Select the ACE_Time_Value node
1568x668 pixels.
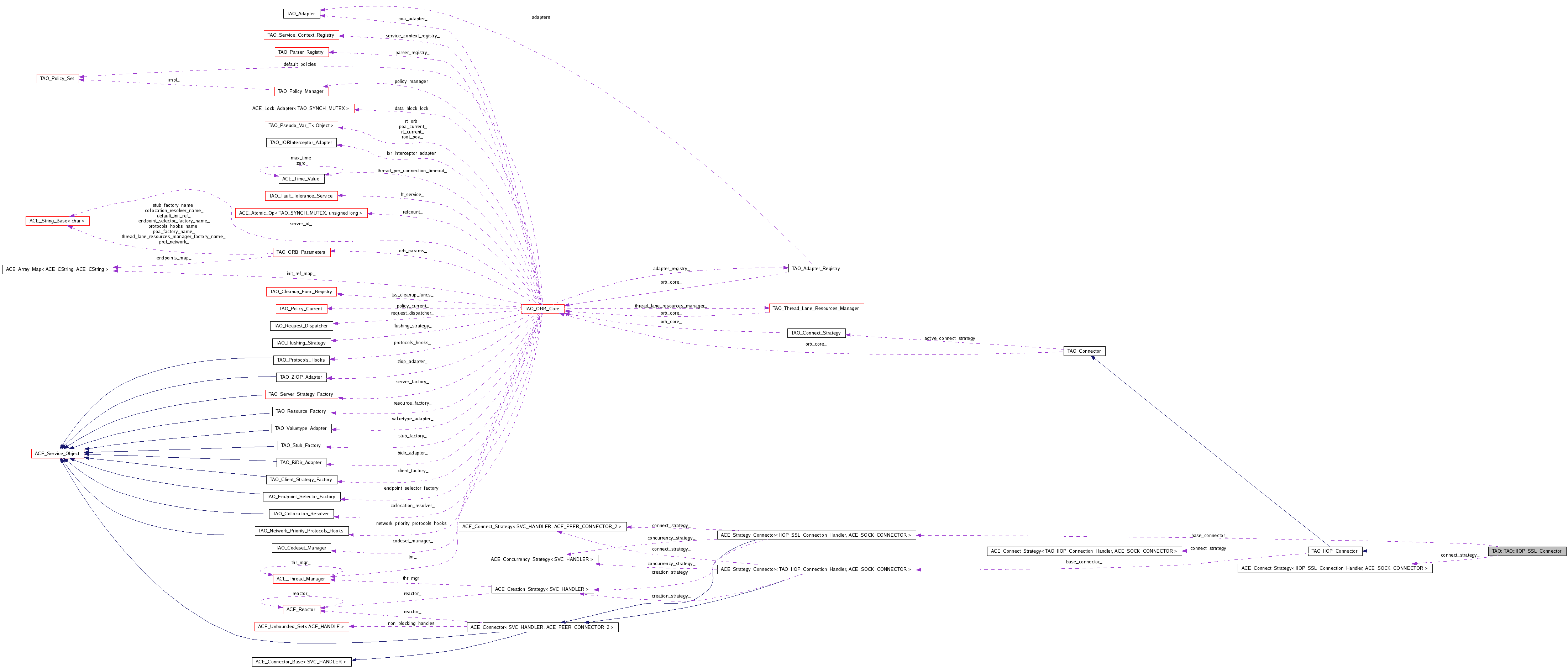click(301, 179)
